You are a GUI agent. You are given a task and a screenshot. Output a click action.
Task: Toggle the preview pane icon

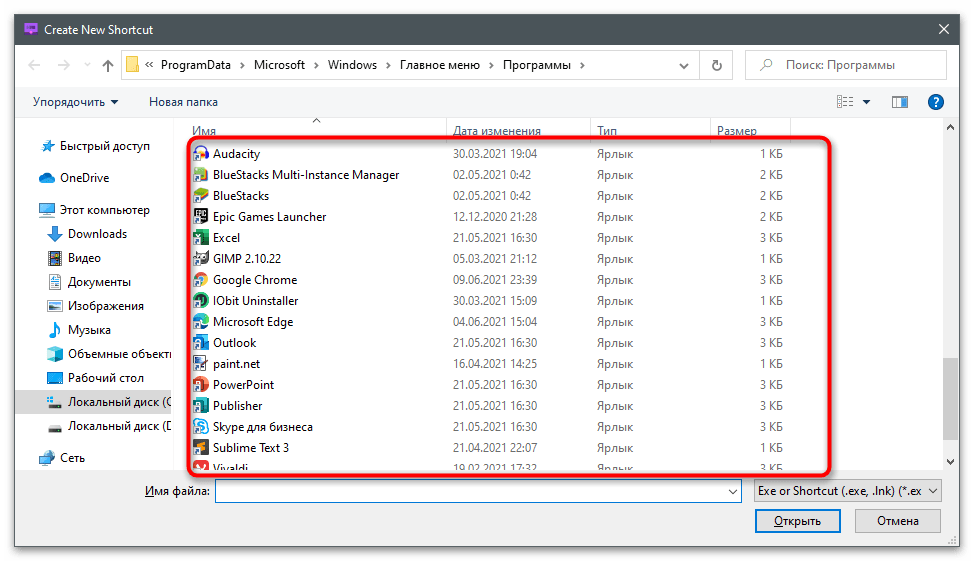pyautogui.click(x=899, y=102)
